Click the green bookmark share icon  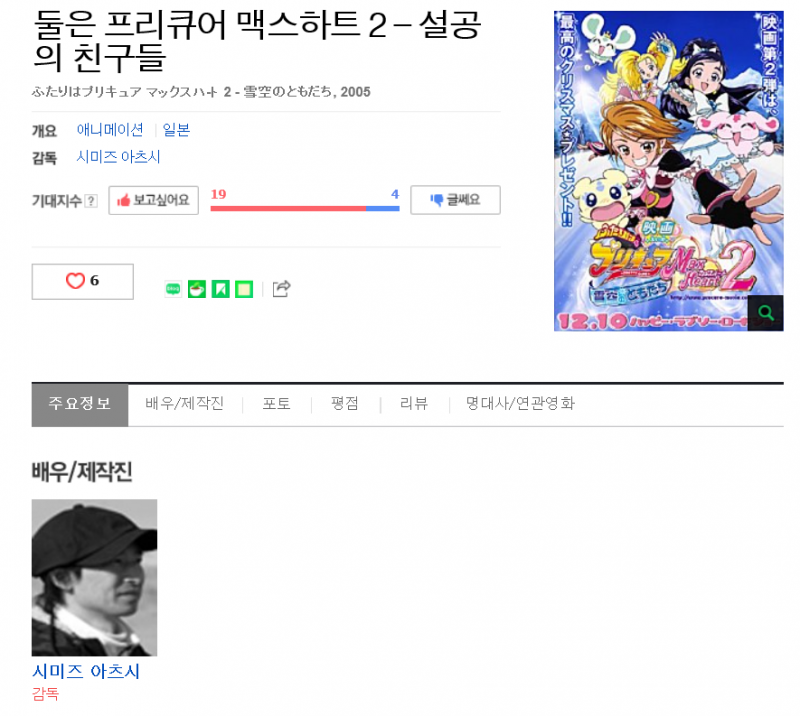(220, 289)
